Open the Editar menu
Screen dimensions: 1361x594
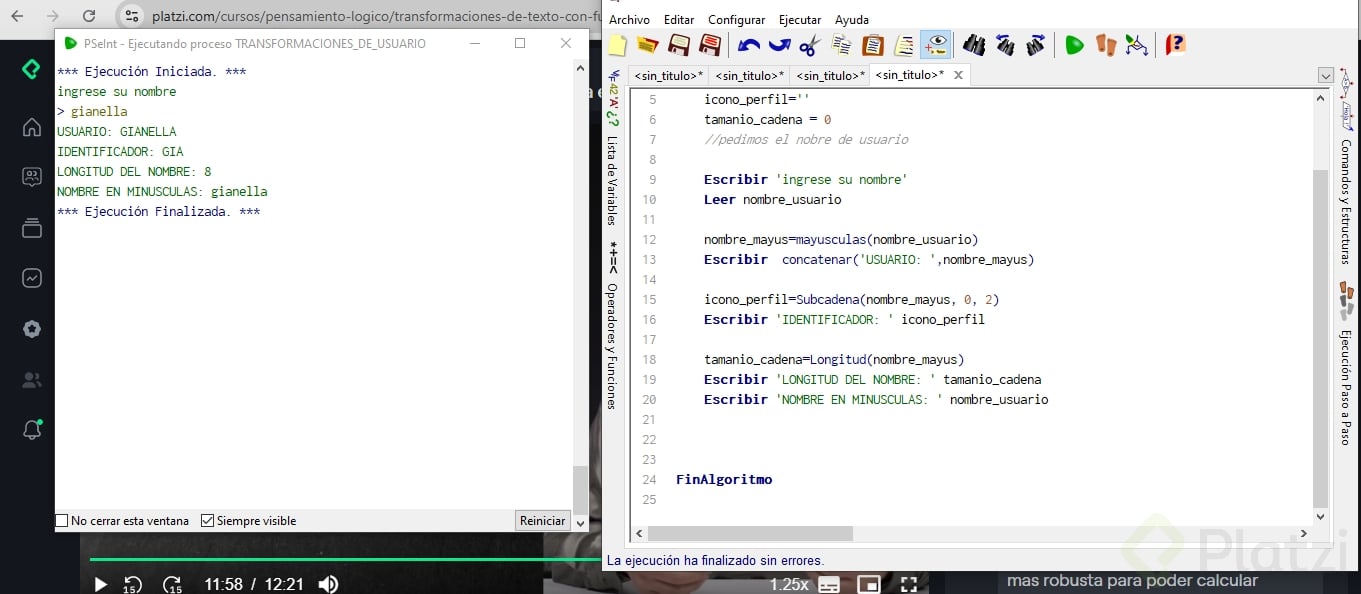tap(679, 20)
